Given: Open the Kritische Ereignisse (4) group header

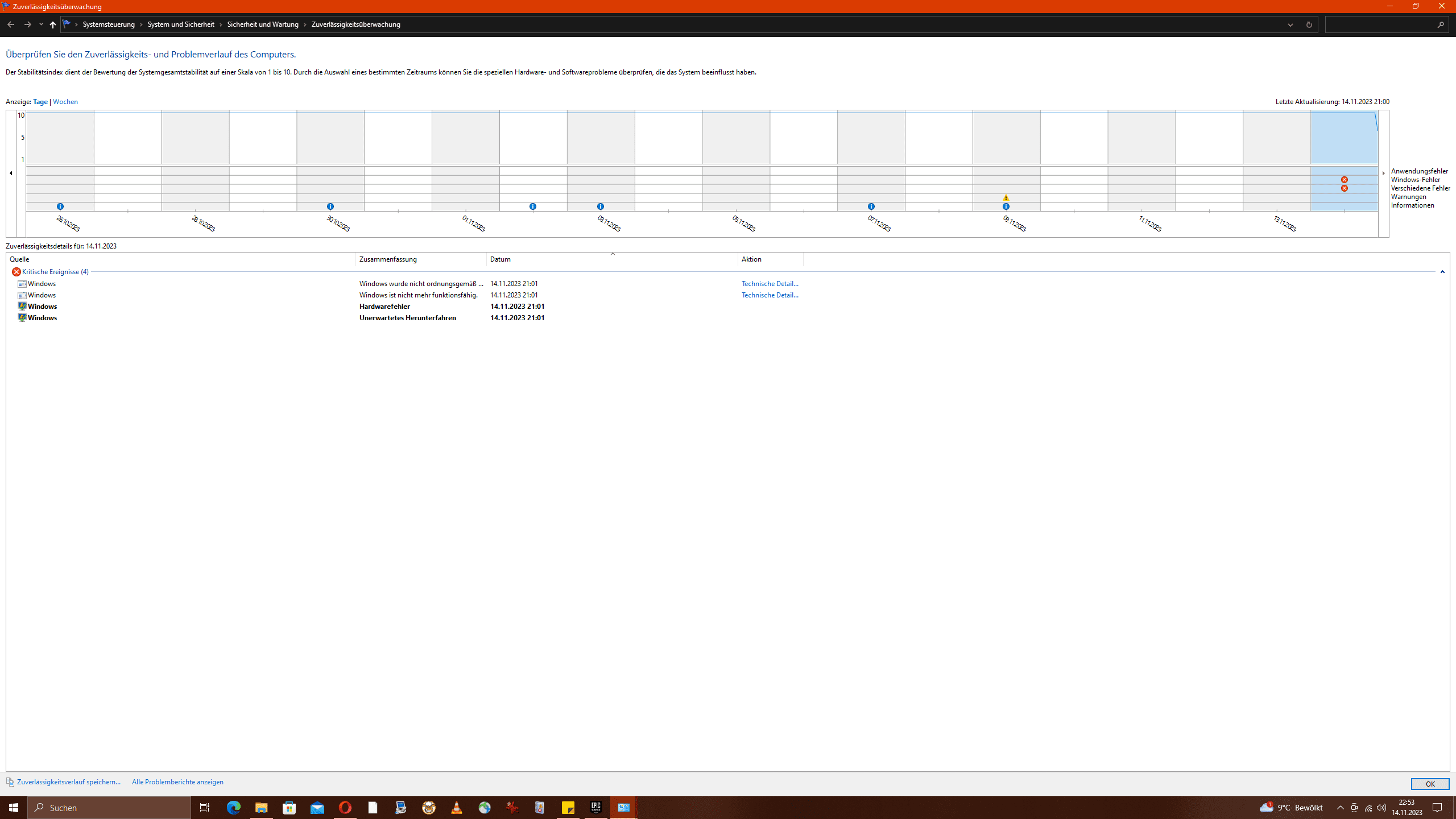Looking at the screenshot, I should 55,272.
